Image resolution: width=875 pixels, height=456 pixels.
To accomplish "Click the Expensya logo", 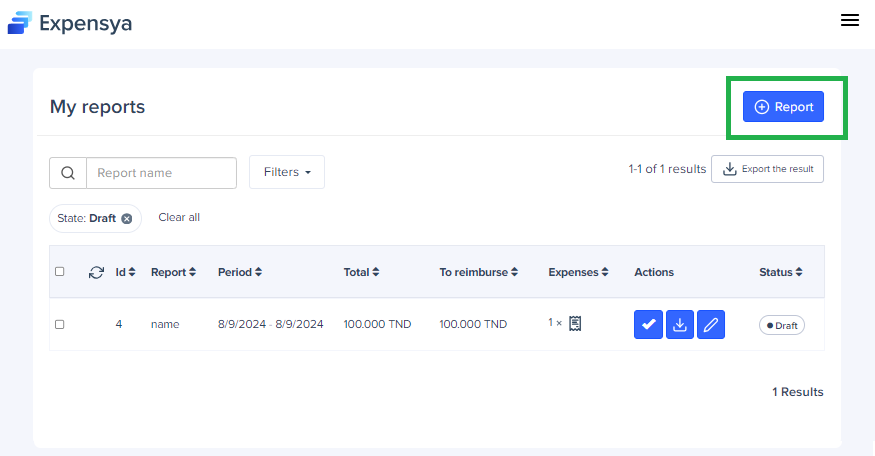I will [70, 22].
